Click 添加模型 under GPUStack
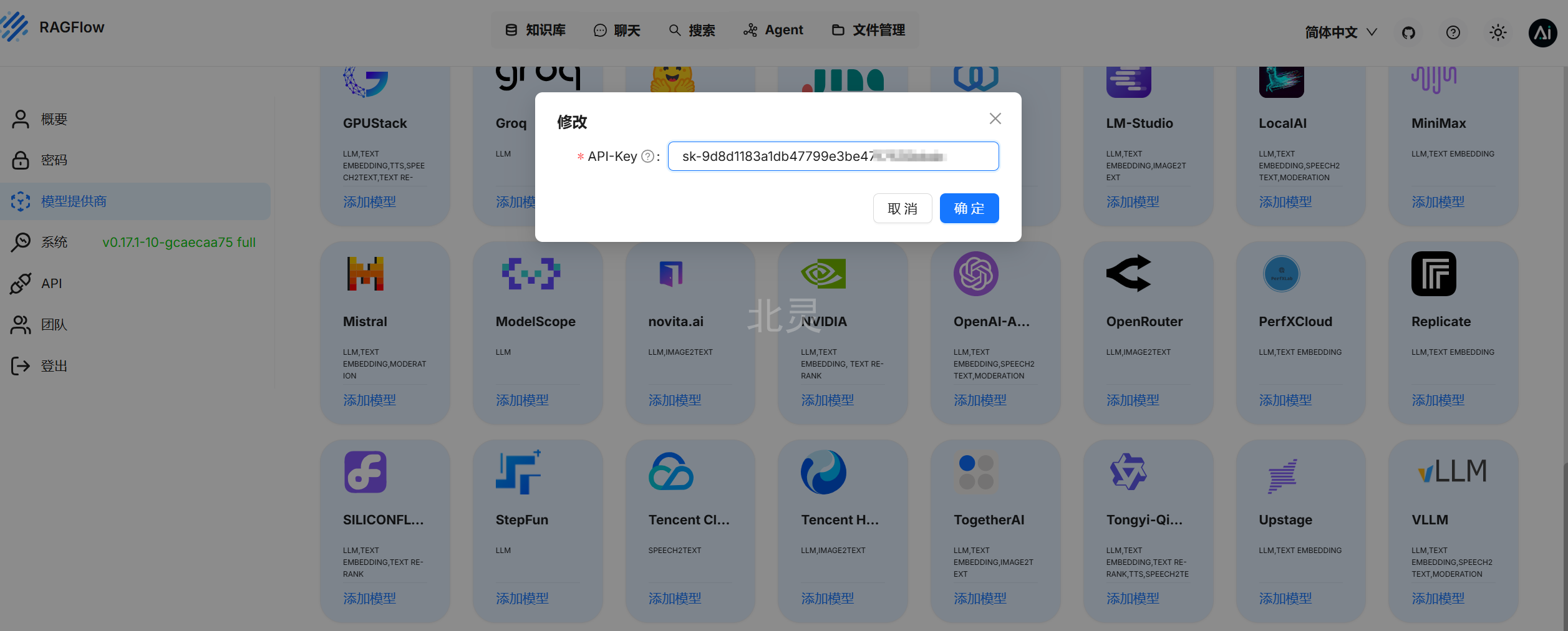1568x631 pixels. [369, 202]
